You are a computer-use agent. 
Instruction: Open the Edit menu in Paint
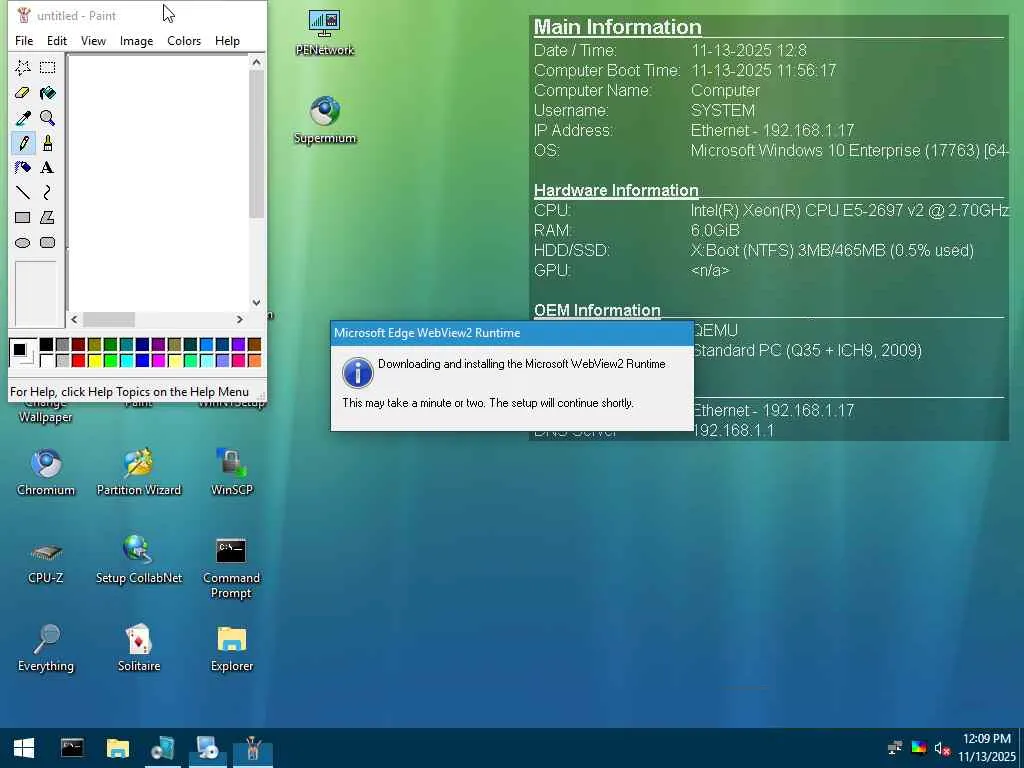[57, 40]
